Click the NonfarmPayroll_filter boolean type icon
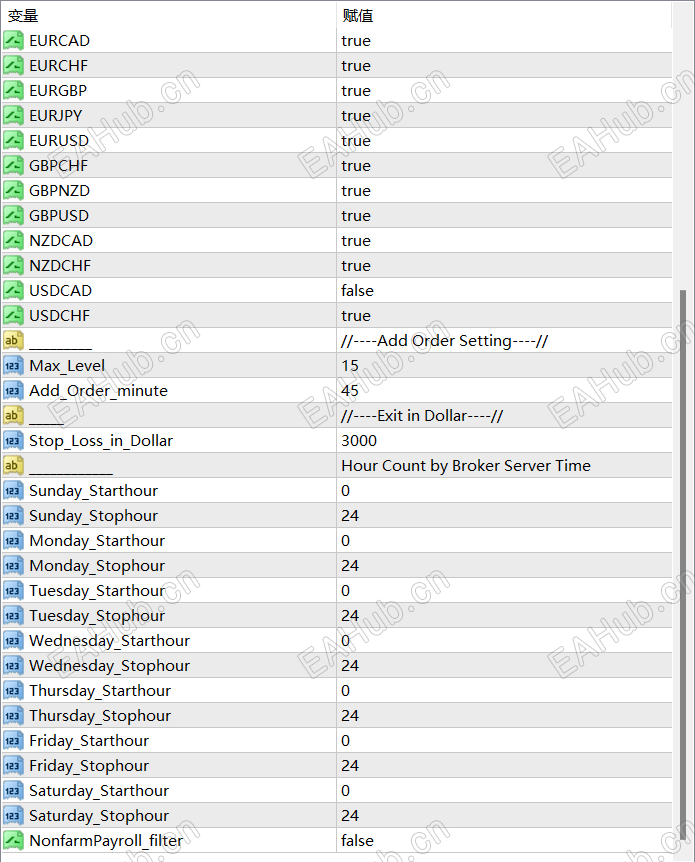This screenshot has width=695, height=862. pyautogui.click(x=13, y=841)
